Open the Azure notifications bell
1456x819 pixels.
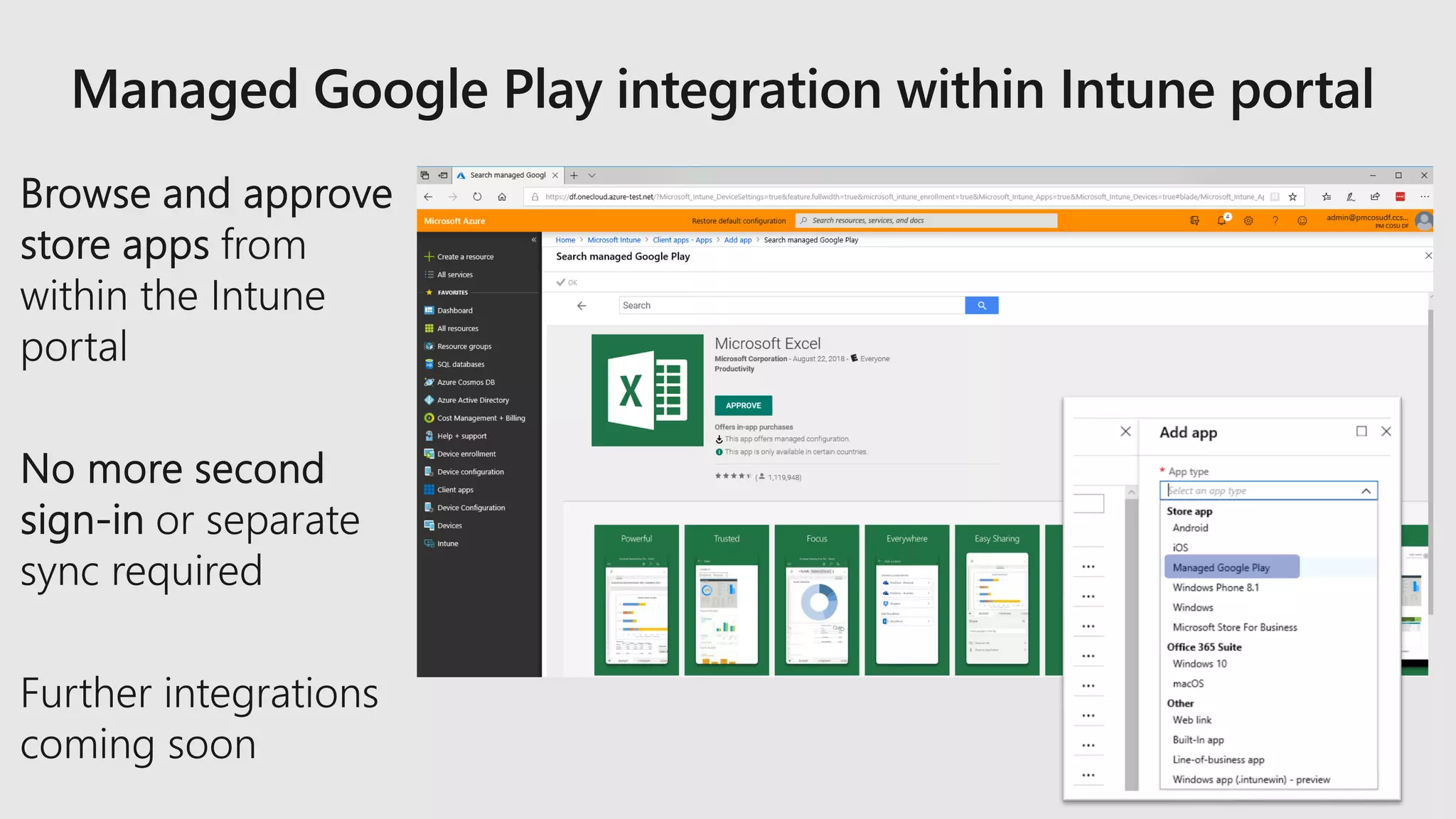coord(1221,221)
